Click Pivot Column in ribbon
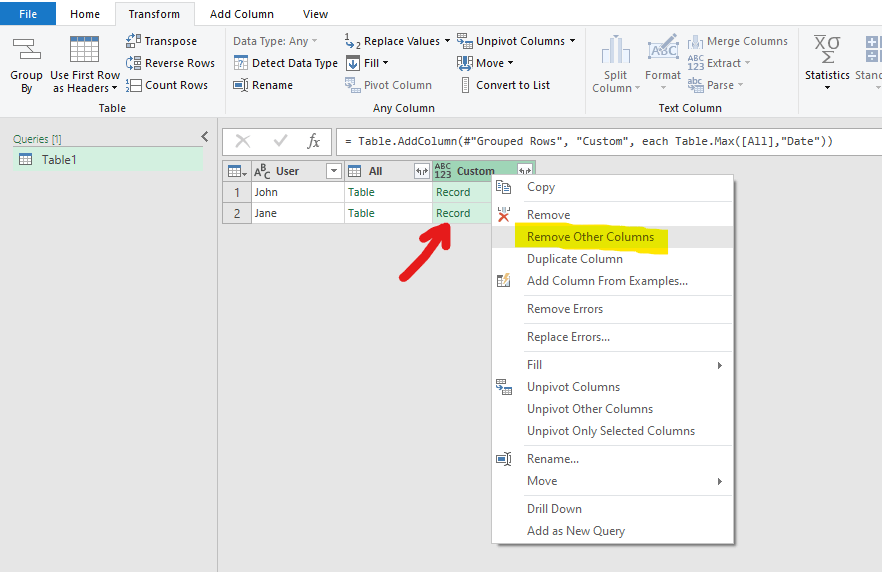Image resolution: width=882 pixels, height=572 pixels. click(389, 85)
